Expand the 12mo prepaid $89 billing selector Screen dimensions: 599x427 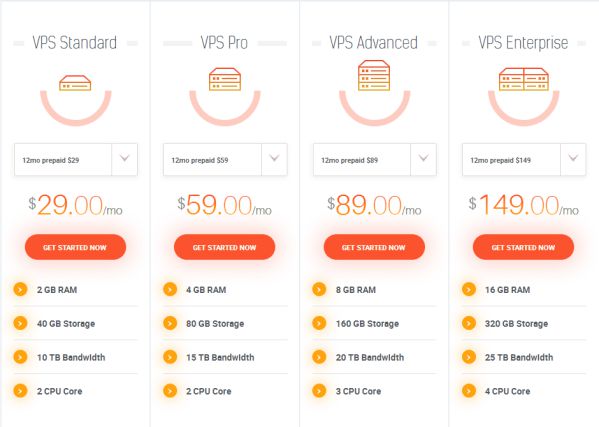coord(375,160)
